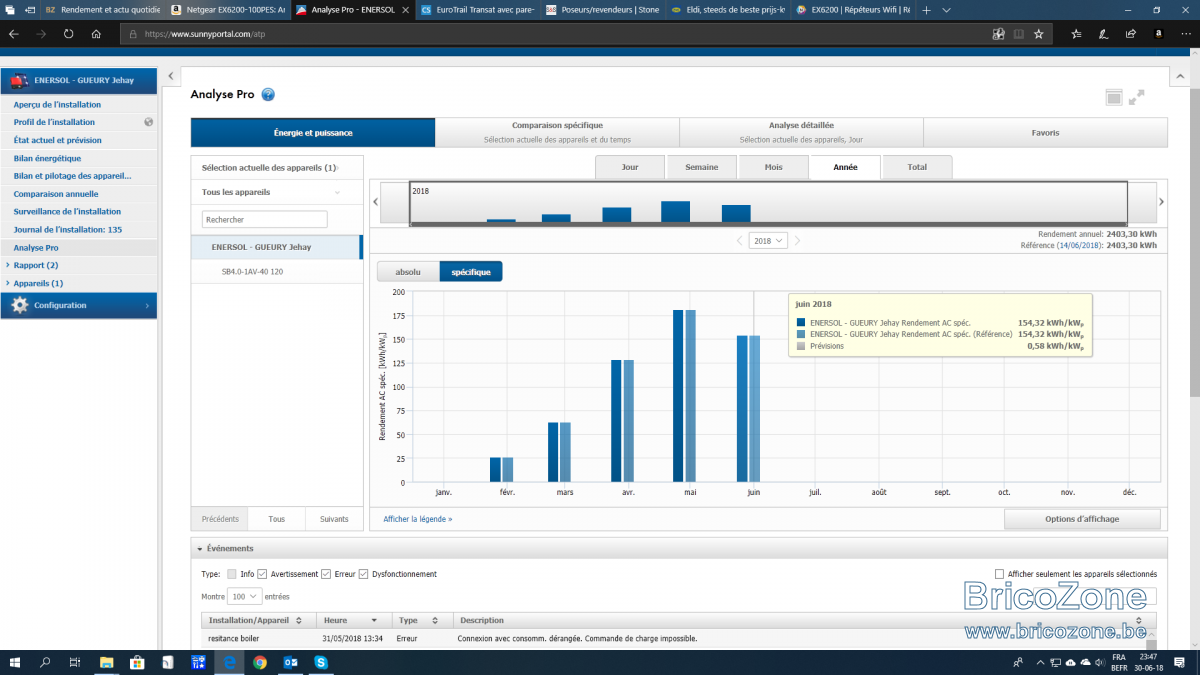Click the ENERSOL plant home icon
The height and width of the screenshot is (675, 1200).
(x=20, y=80)
